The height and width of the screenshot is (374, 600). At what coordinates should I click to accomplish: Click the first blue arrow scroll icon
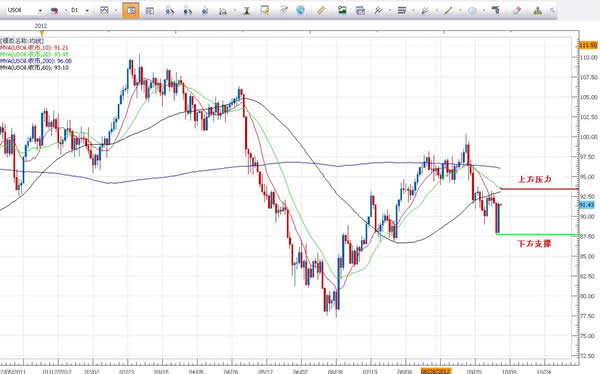point(170,11)
